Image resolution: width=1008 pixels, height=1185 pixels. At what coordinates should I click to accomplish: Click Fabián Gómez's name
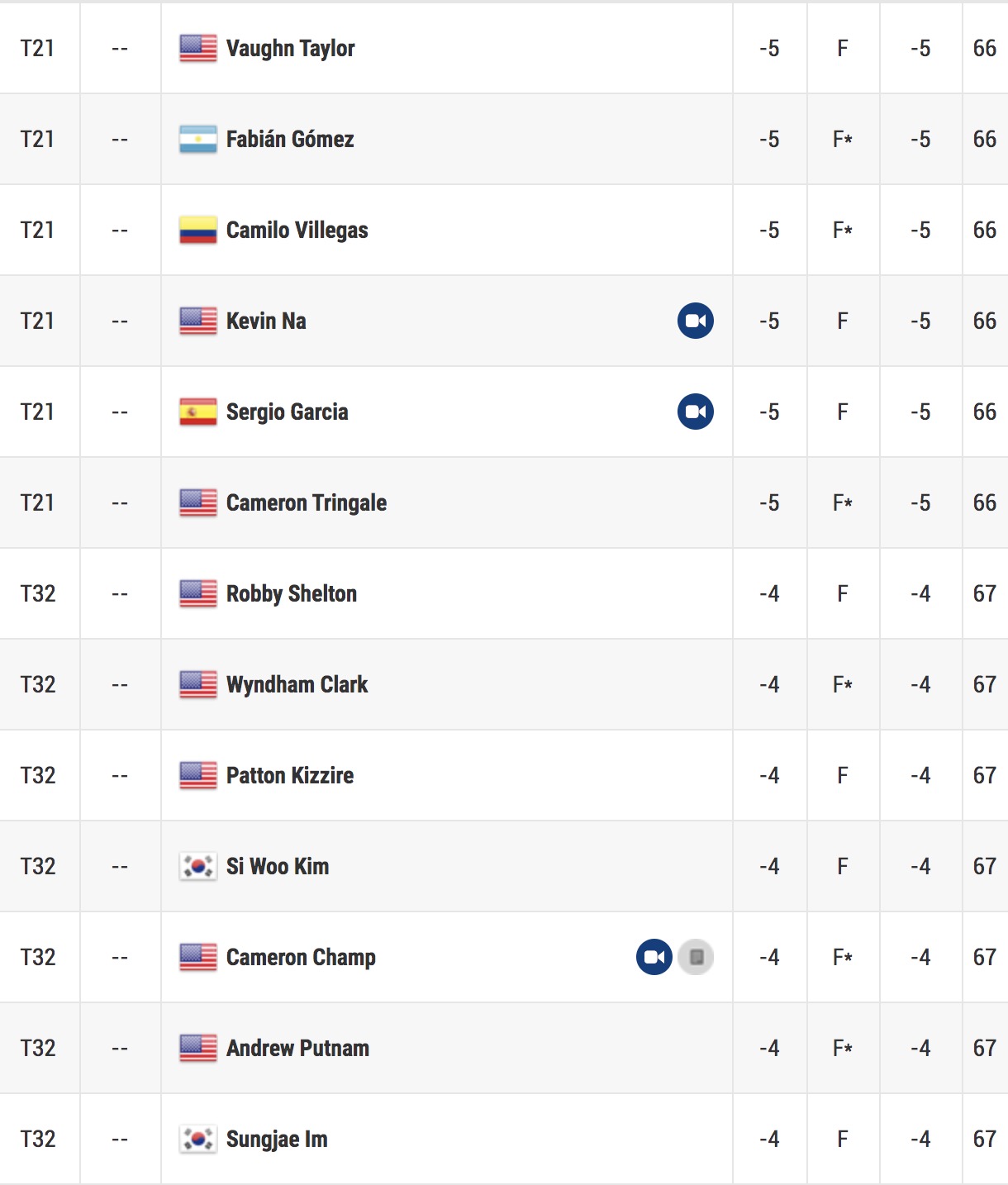[290, 139]
